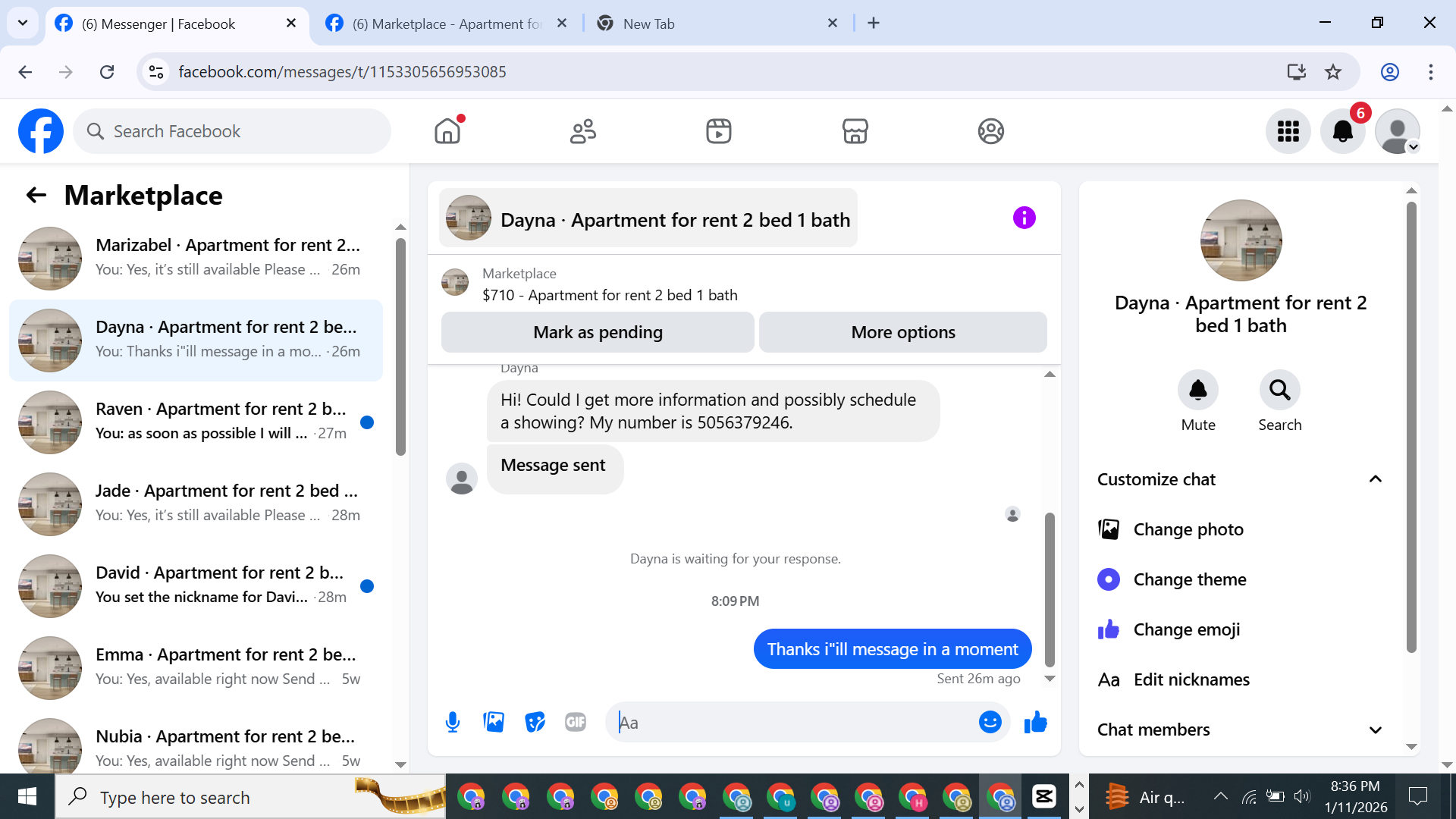Screen dimensions: 1456x819
Task: Open the Friends icon in top navigation
Action: point(583,131)
